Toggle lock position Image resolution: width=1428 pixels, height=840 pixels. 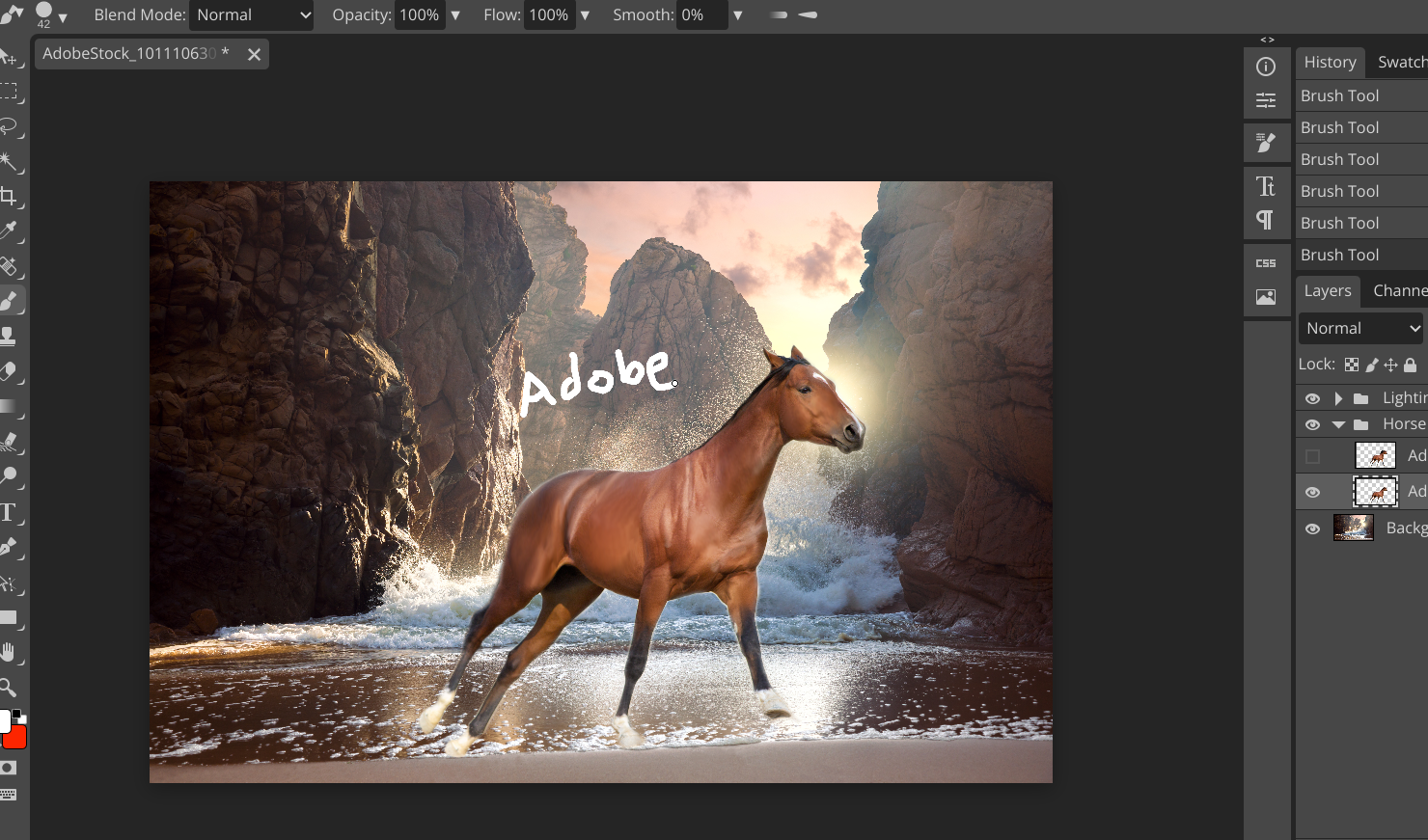pyautogui.click(x=1390, y=365)
